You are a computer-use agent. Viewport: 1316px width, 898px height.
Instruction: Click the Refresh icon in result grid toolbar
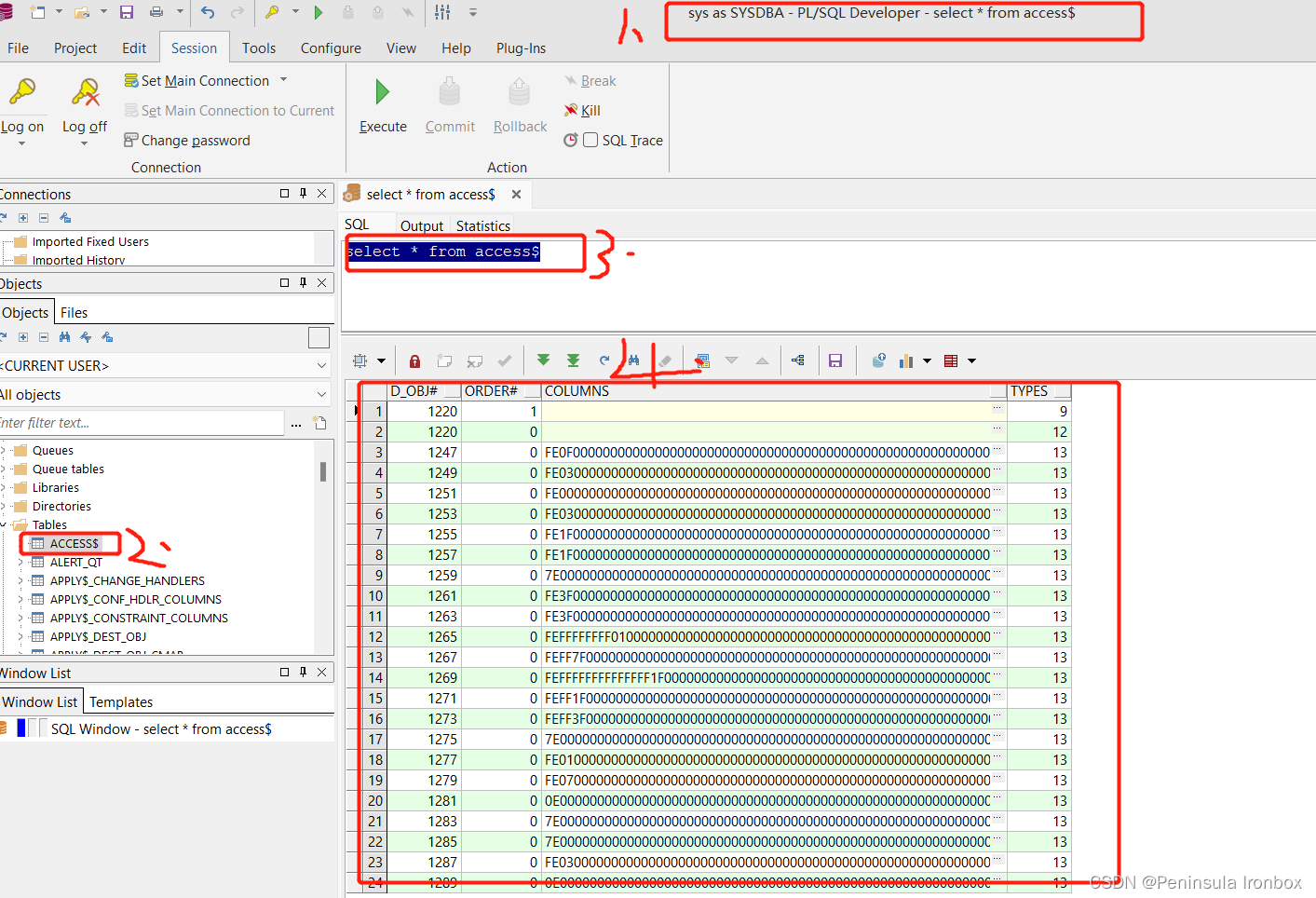(604, 361)
